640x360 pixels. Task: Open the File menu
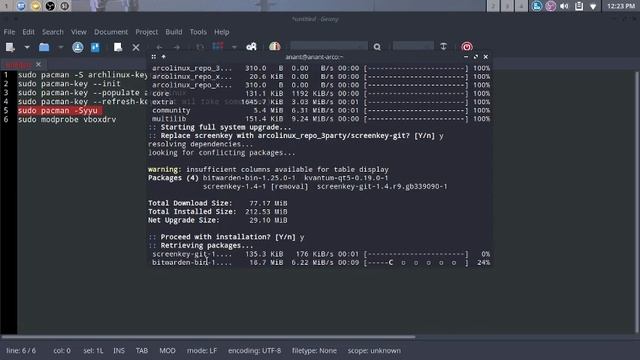click(9, 32)
